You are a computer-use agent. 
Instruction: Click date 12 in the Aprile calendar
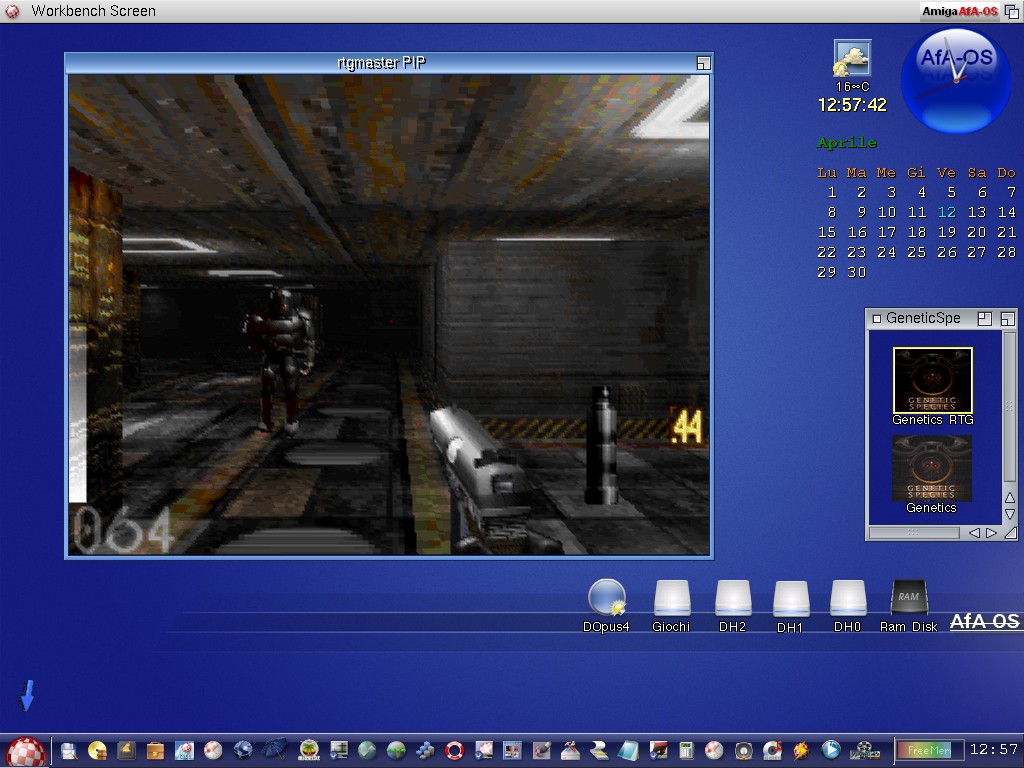point(946,212)
